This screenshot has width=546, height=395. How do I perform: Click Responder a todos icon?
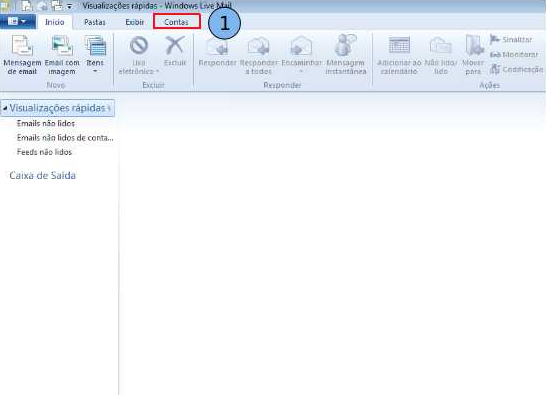tap(258, 46)
